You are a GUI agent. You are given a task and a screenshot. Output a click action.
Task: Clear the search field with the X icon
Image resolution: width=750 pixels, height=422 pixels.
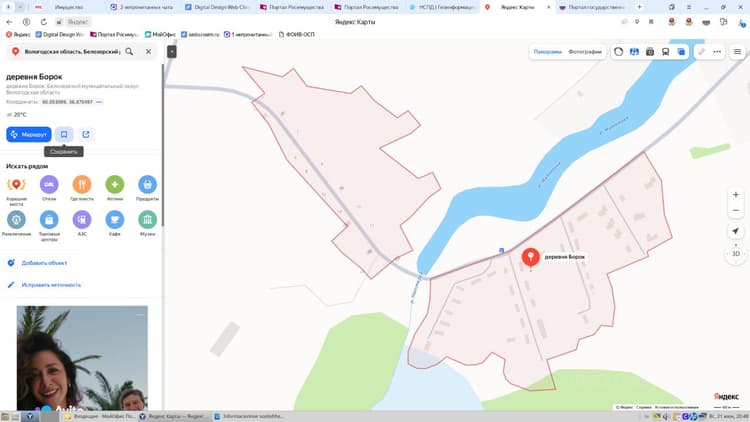point(148,51)
